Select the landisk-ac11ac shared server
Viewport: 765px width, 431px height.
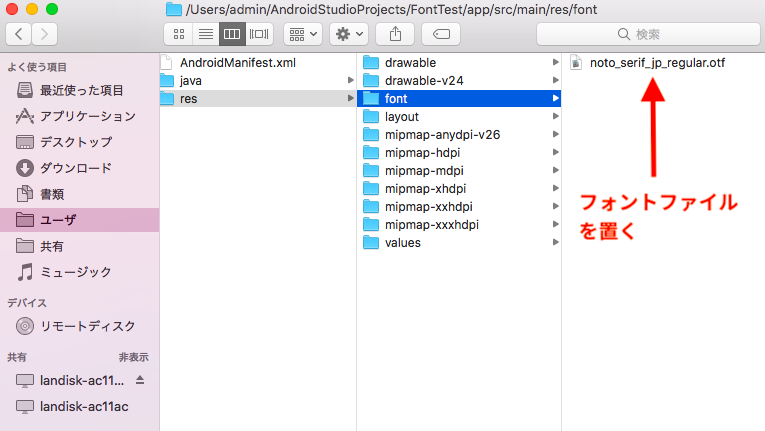(x=80, y=406)
